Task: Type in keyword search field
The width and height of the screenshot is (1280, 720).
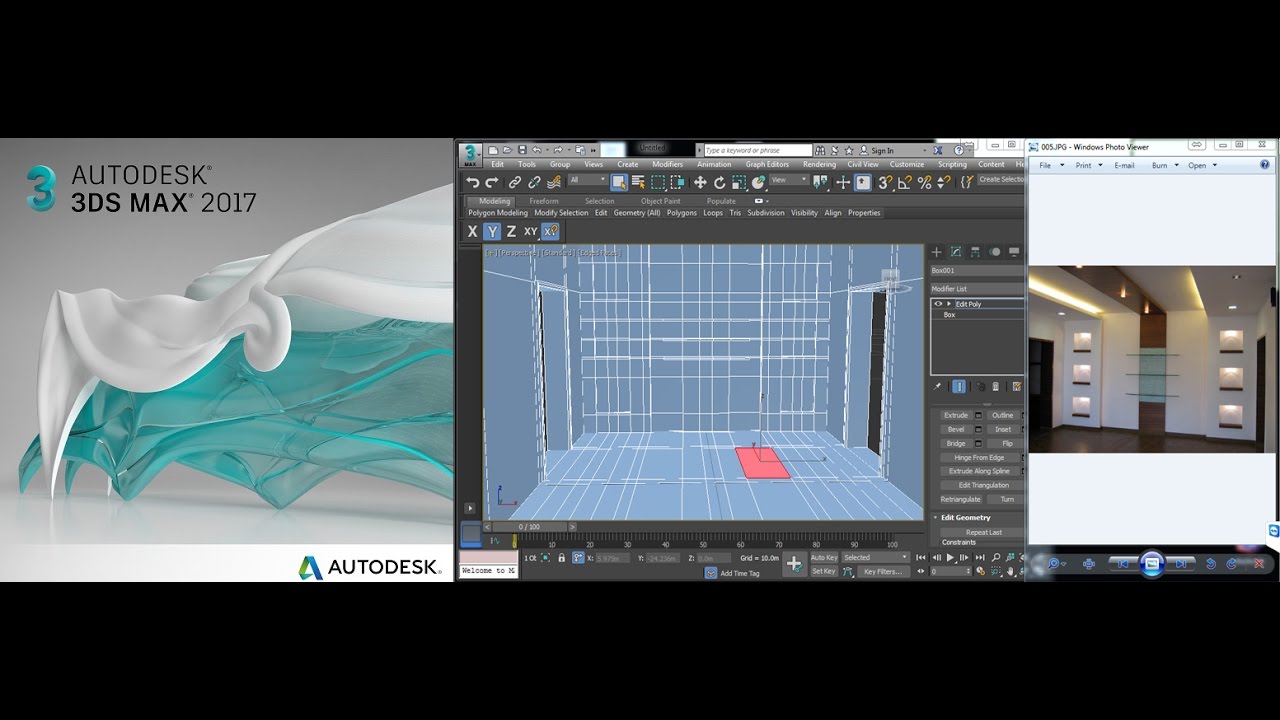Action: (x=758, y=150)
